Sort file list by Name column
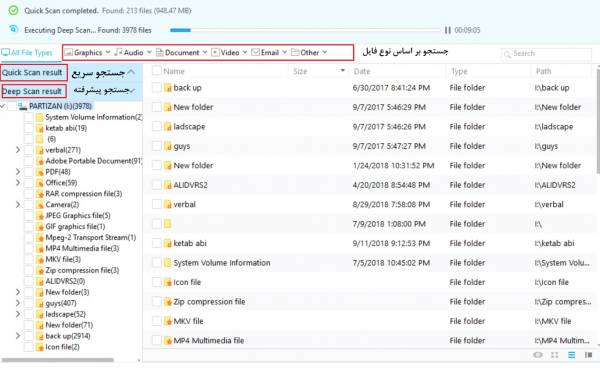Viewport: 600px width, 372px height. click(x=174, y=71)
